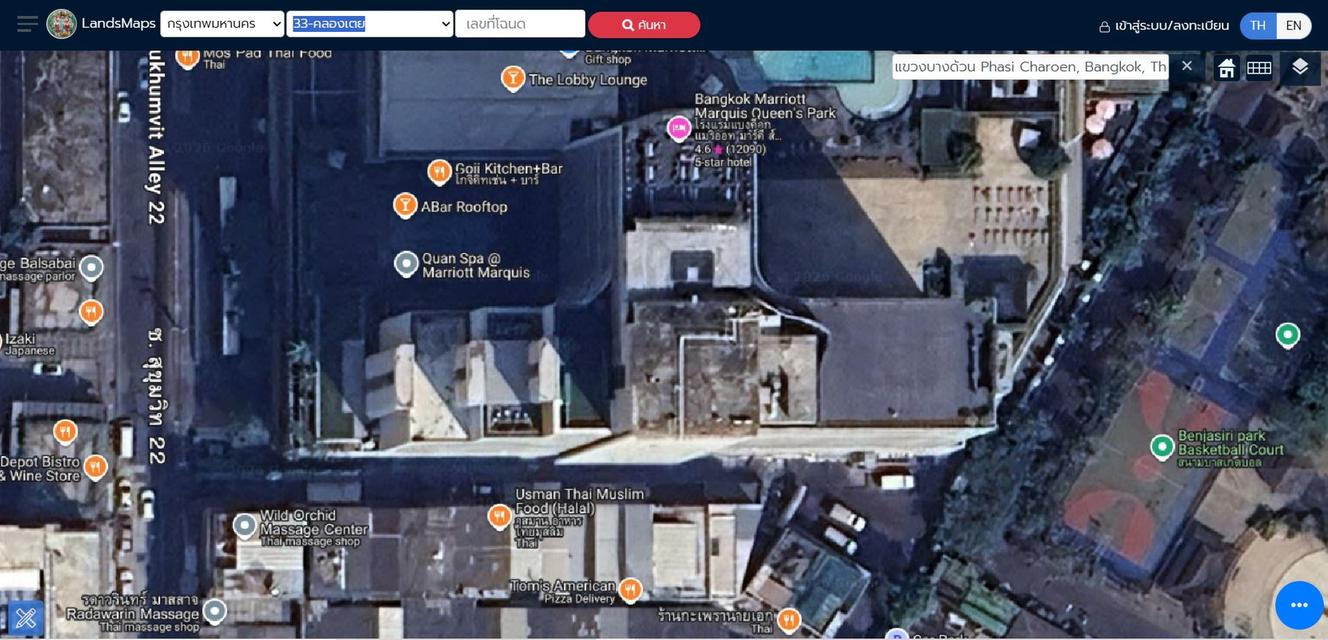Click the home building icon
The image size is (1328, 640).
click(1226, 68)
